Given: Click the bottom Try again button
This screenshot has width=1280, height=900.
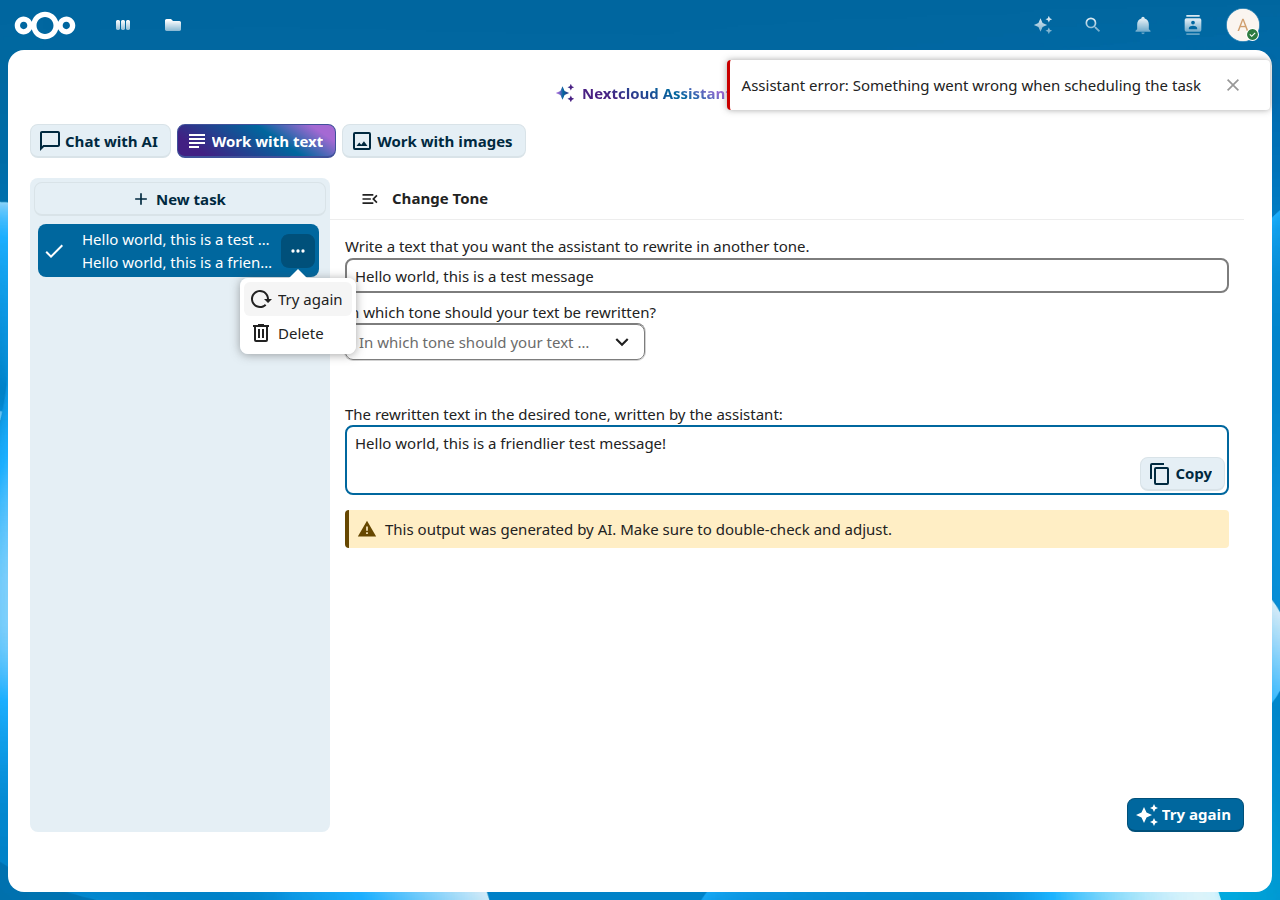Looking at the screenshot, I should [1185, 815].
